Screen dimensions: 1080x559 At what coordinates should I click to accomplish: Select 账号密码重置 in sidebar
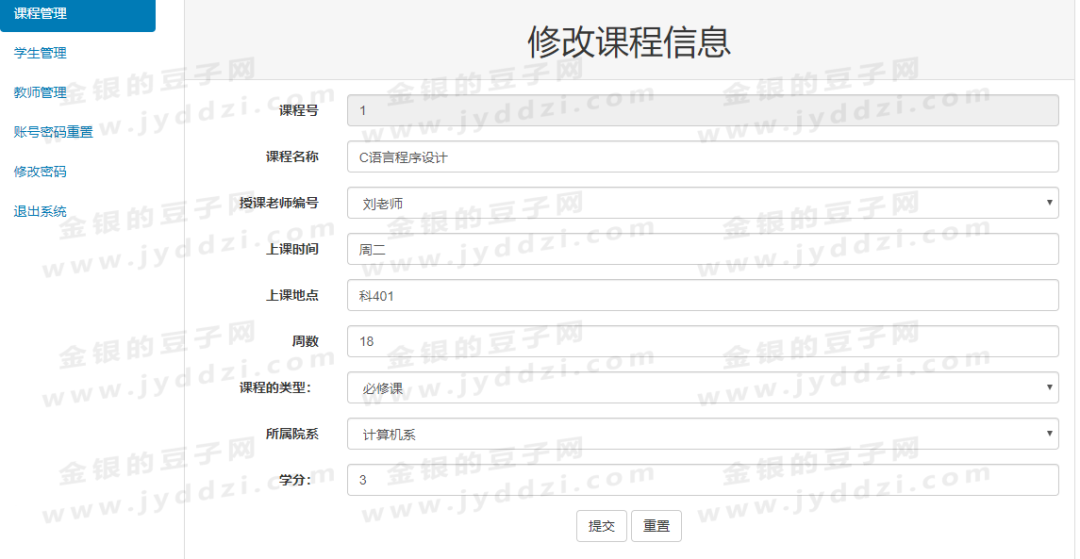click(x=53, y=132)
